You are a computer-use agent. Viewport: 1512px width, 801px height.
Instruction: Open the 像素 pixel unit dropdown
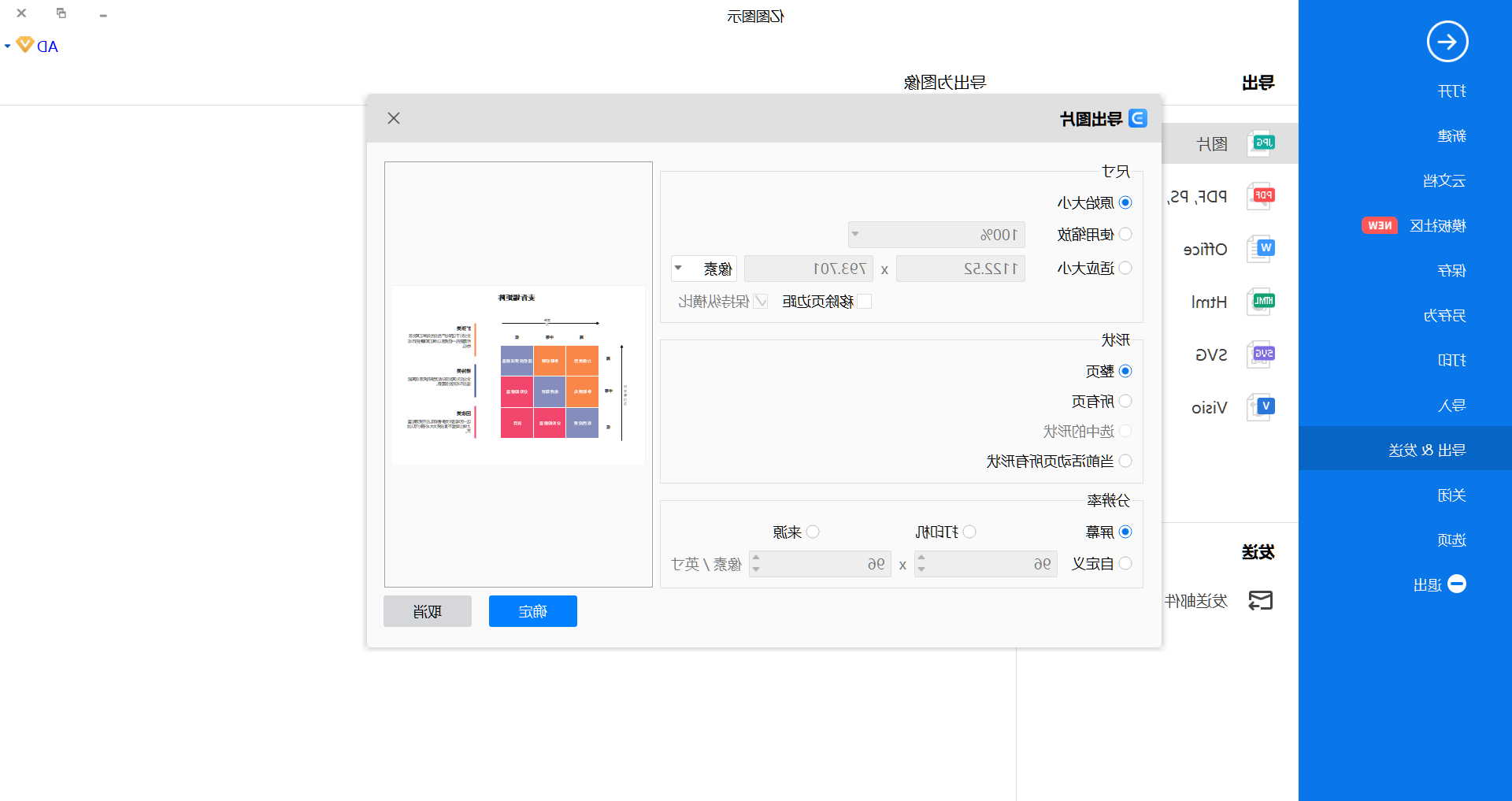[x=703, y=269]
